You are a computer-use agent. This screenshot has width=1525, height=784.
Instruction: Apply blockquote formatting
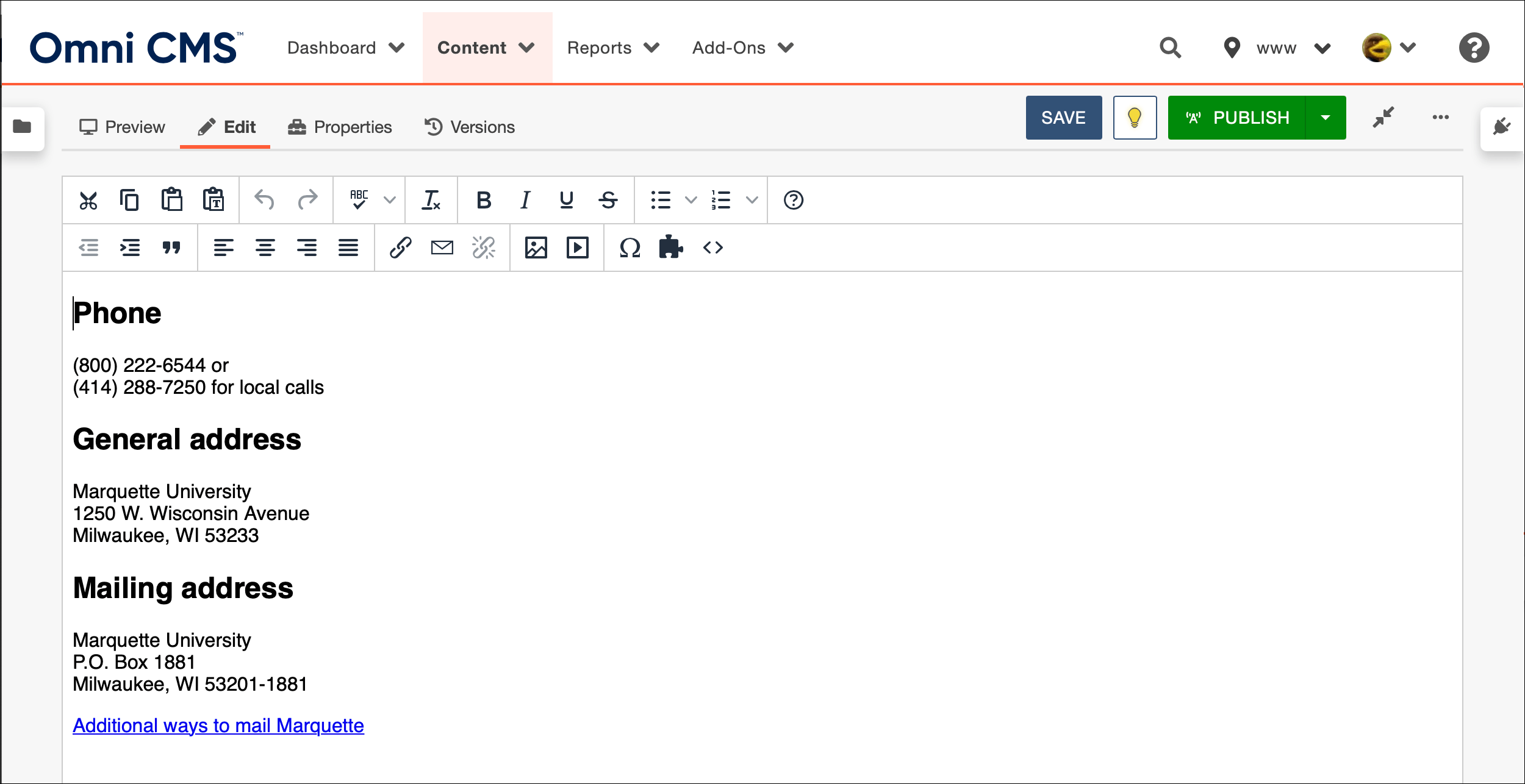point(171,248)
